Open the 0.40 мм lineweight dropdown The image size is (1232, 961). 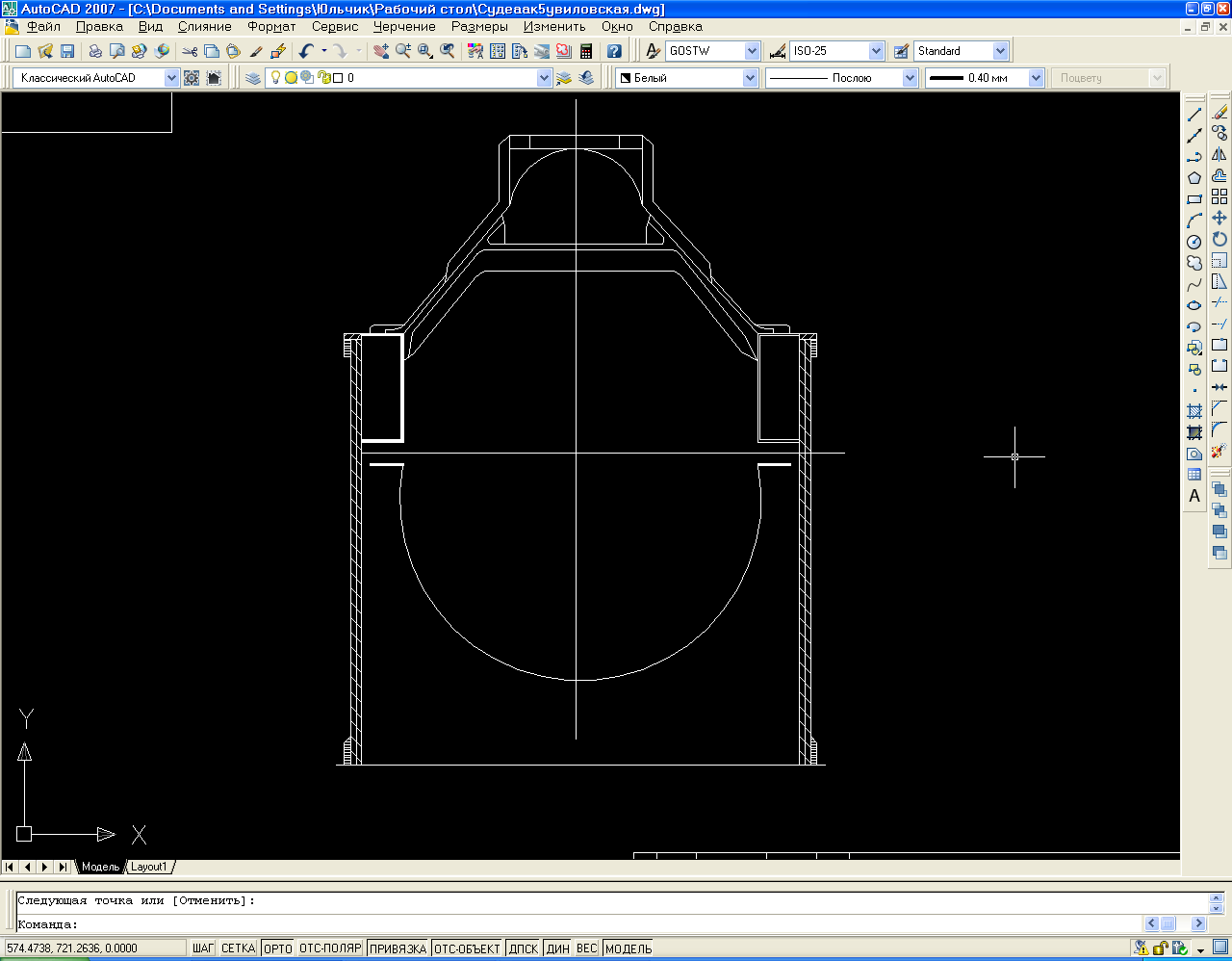1036,78
